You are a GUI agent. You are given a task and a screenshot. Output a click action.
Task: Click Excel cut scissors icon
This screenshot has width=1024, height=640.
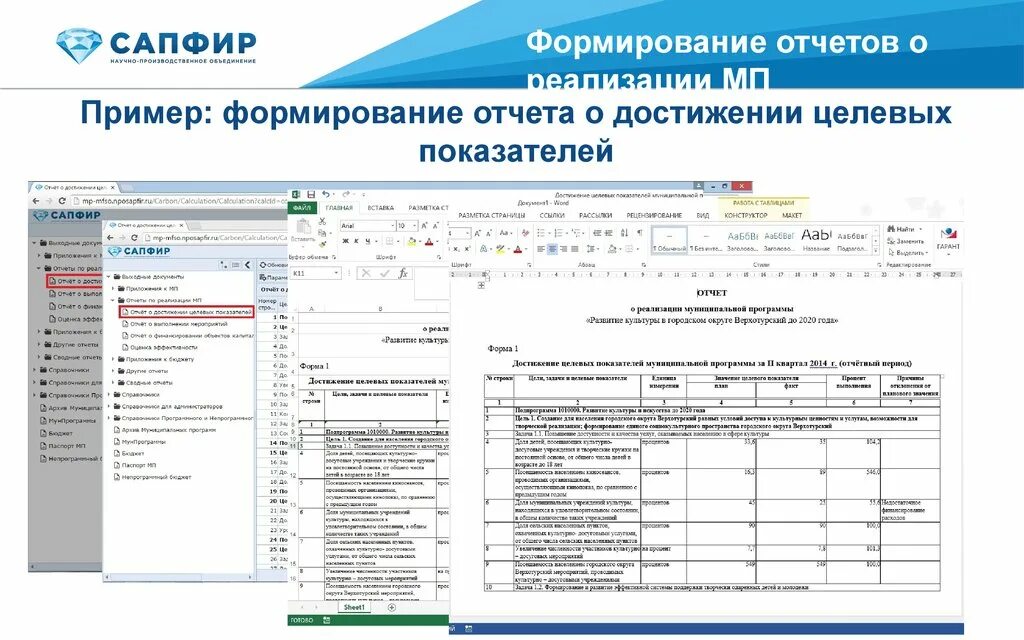(x=322, y=222)
